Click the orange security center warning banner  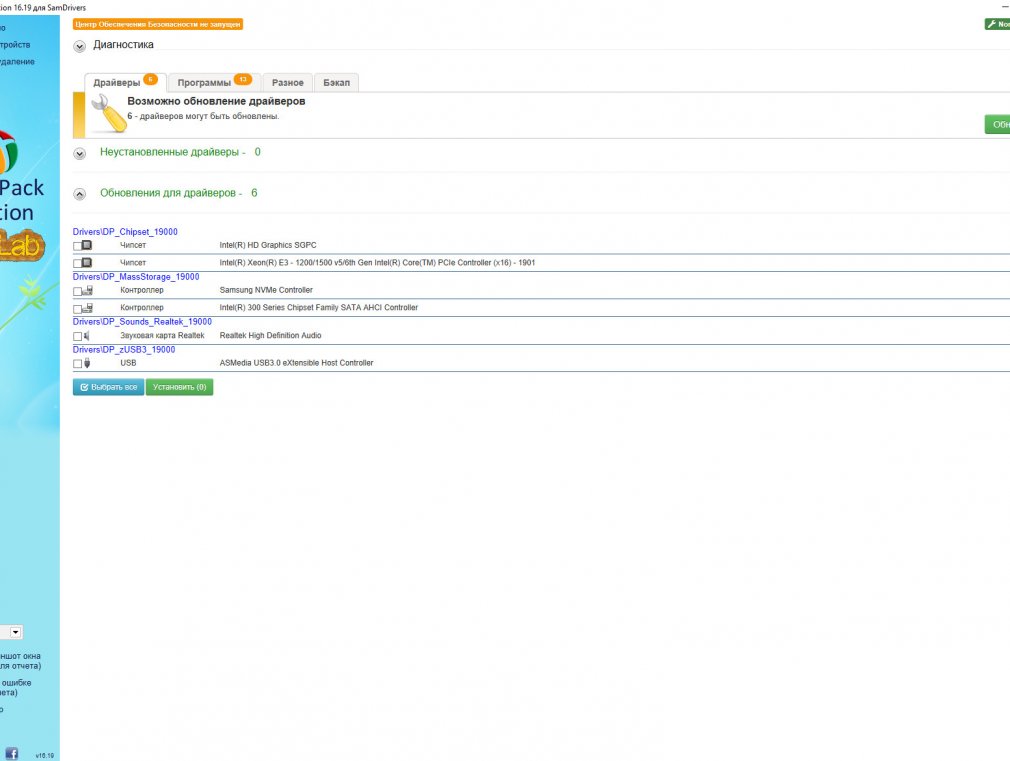(158, 24)
